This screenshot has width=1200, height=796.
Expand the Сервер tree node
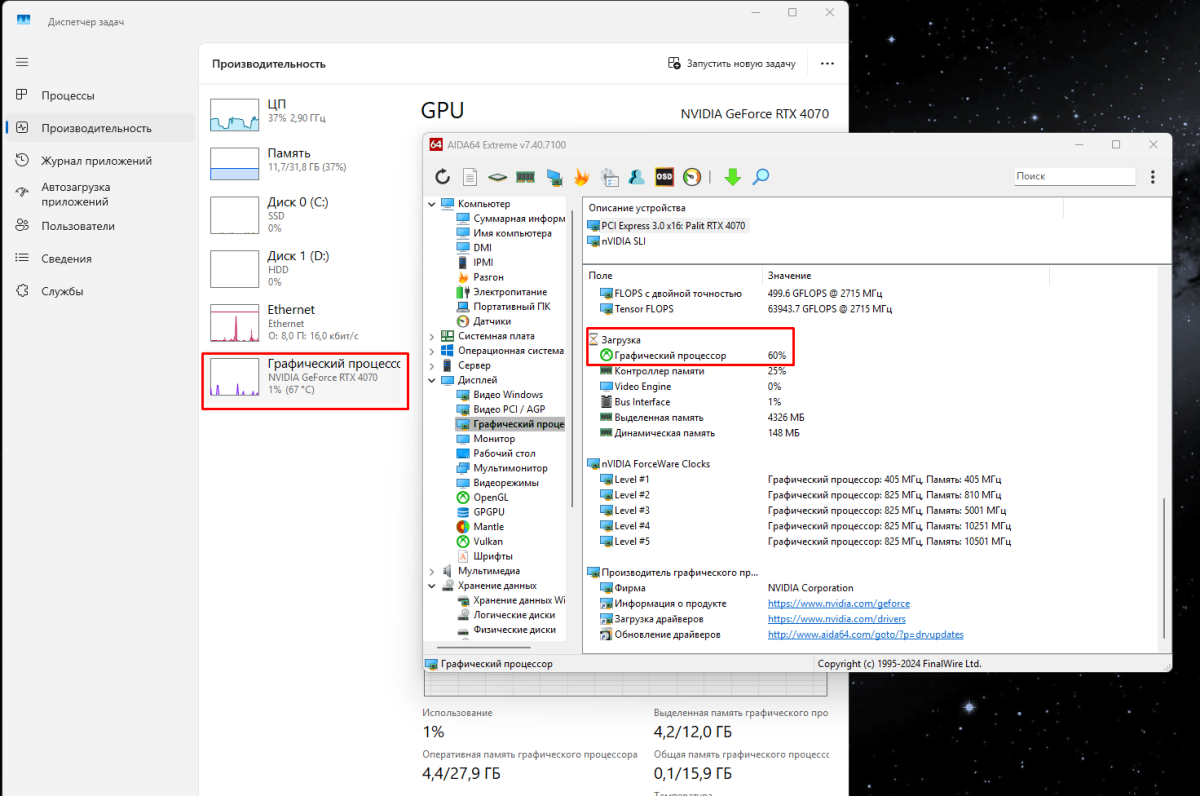click(432, 366)
